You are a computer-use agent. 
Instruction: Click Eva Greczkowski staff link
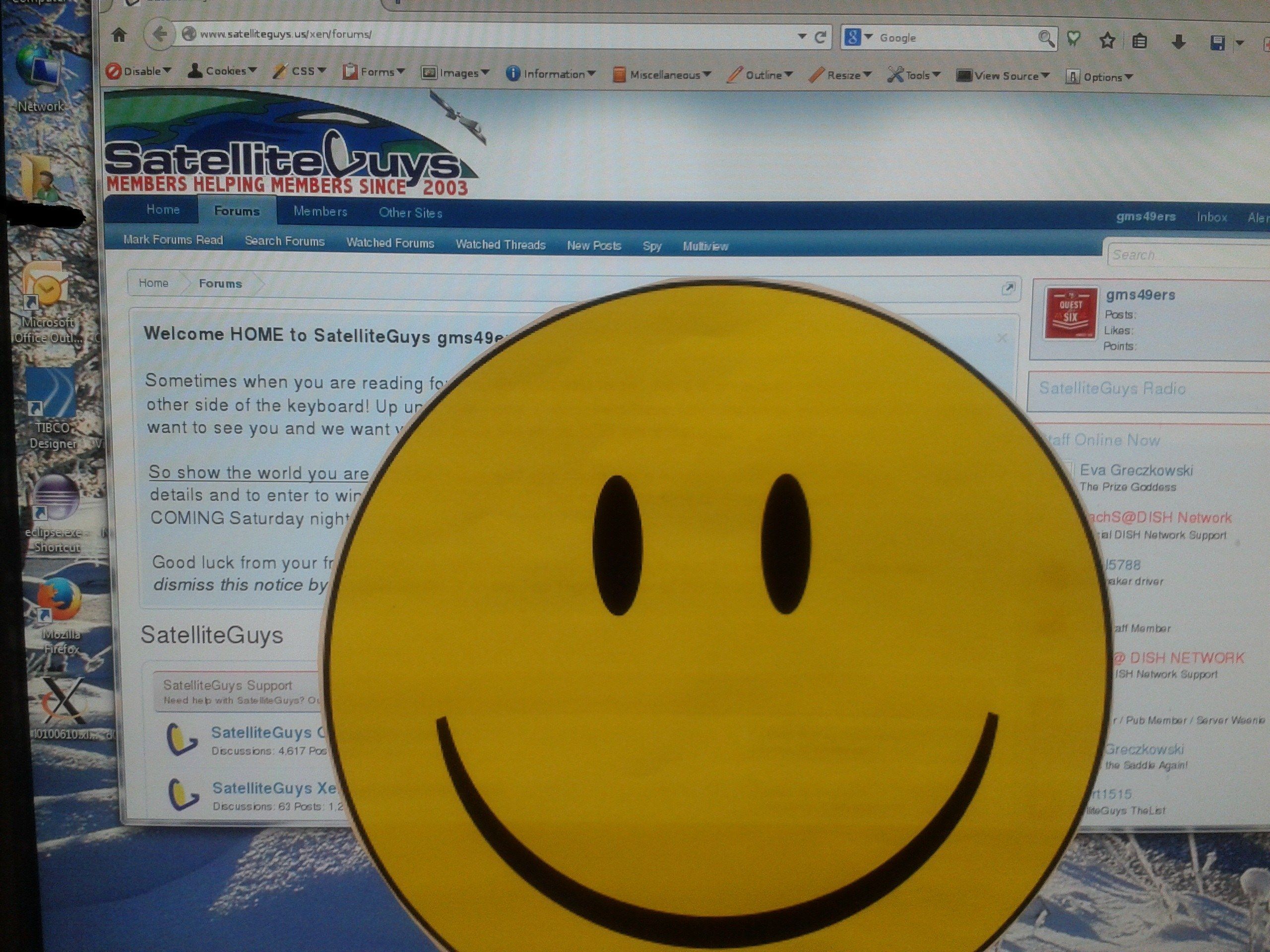(x=1136, y=471)
